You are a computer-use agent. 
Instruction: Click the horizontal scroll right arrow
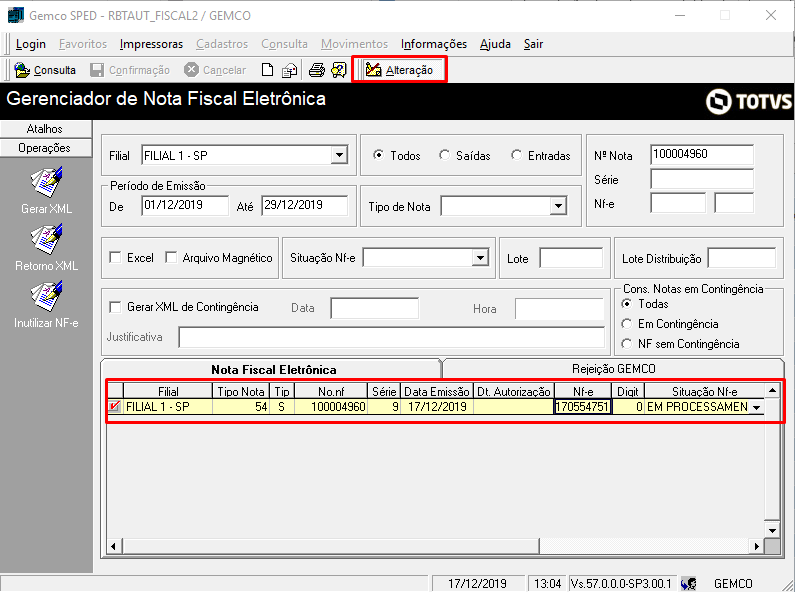[756, 546]
